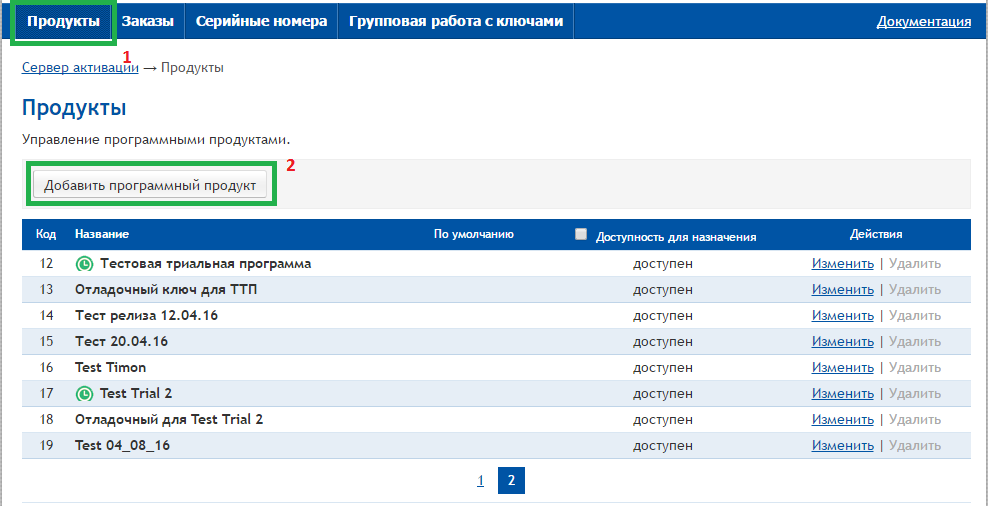Go to page 1 of products
This screenshot has height=506, width=988.
pyautogui.click(x=480, y=481)
